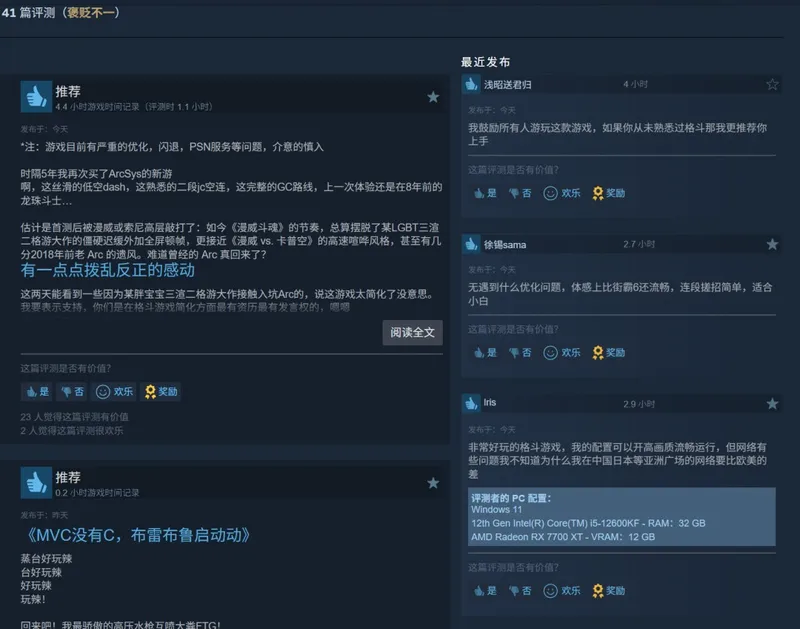Vote 是 on 徐锡sama review
The image size is (800, 629).
click(485, 353)
